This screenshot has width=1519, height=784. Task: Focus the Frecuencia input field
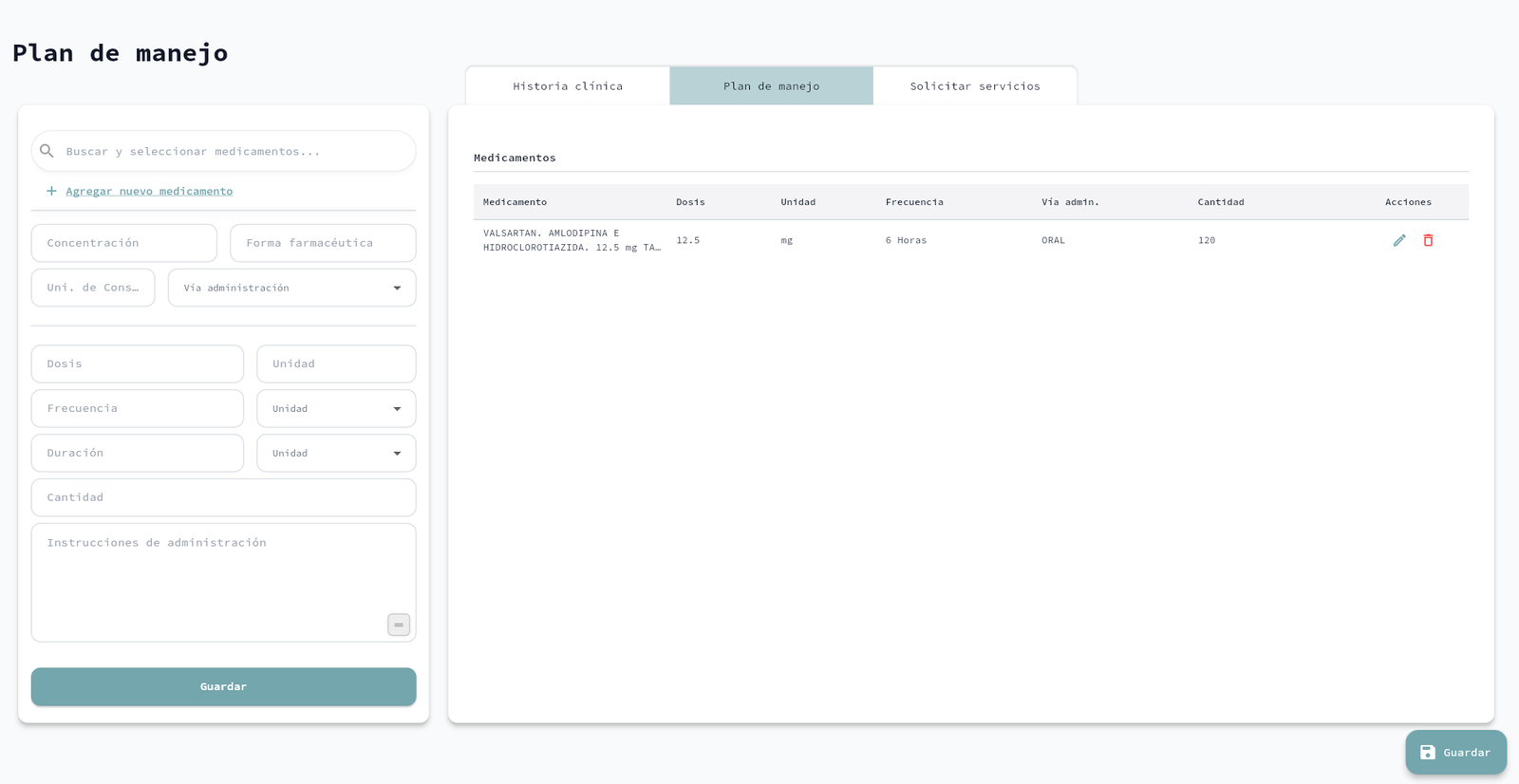click(138, 408)
